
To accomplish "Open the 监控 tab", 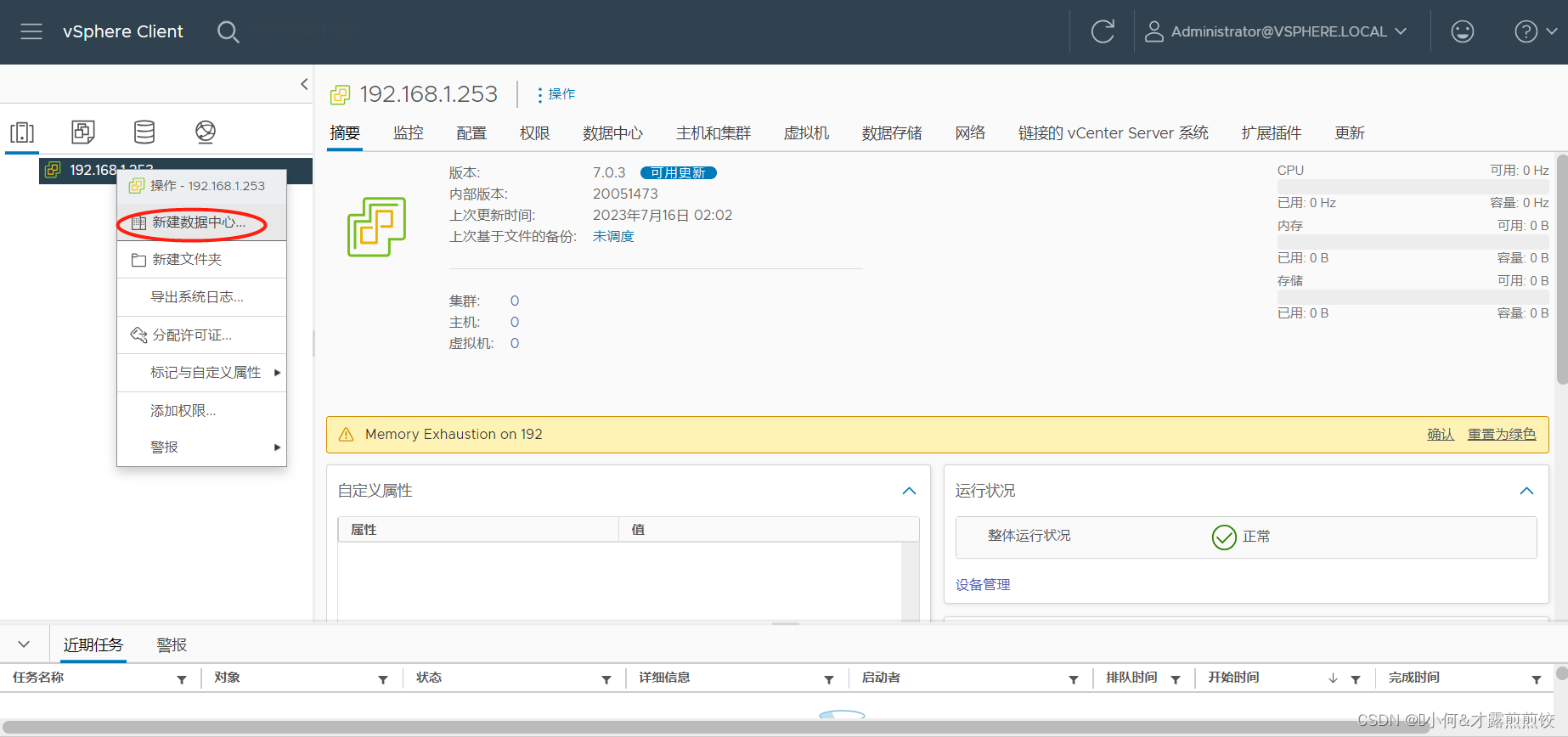I will (409, 133).
